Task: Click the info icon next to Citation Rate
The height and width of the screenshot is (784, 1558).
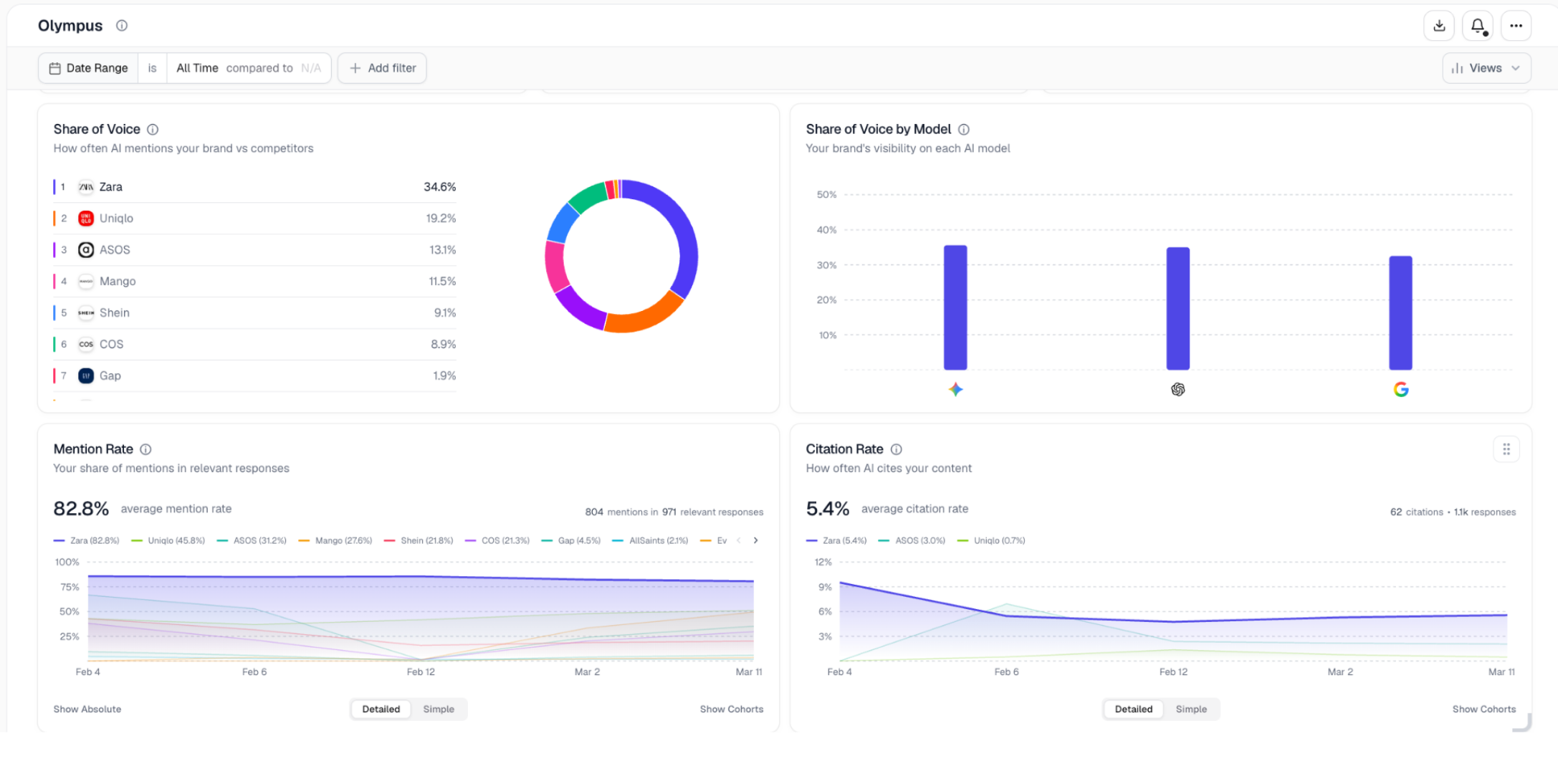Action: point(896,449)
